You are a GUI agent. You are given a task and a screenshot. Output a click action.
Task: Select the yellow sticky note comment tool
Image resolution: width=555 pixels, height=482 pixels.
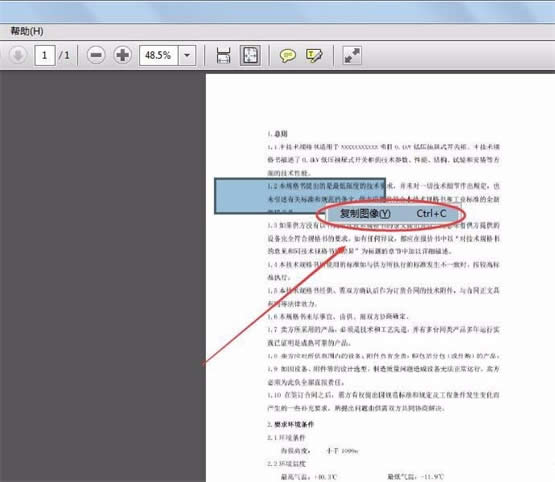click(287, 56)
